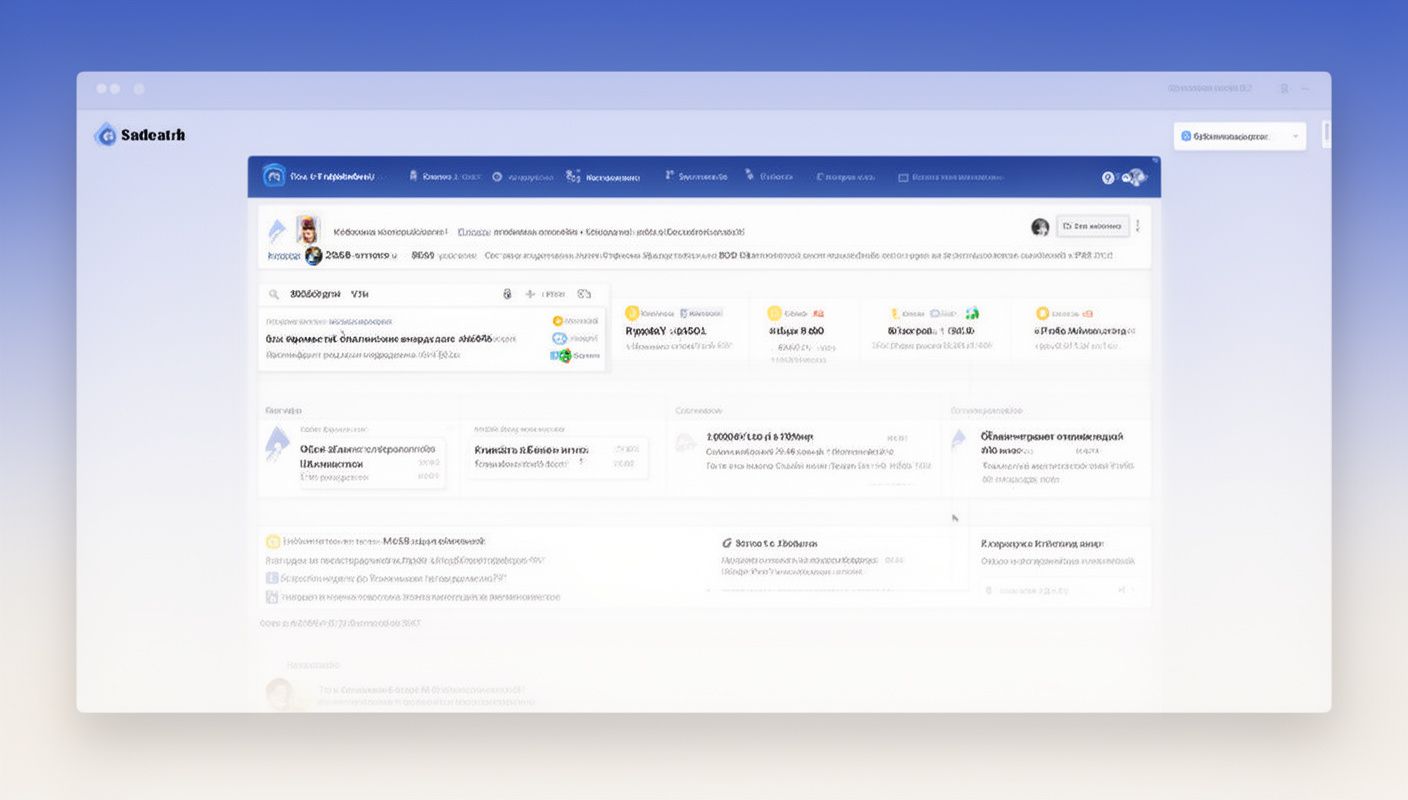Open the red-hat portrait thumbnail in the header card
1408x800 pixels.
pos(308,229)
